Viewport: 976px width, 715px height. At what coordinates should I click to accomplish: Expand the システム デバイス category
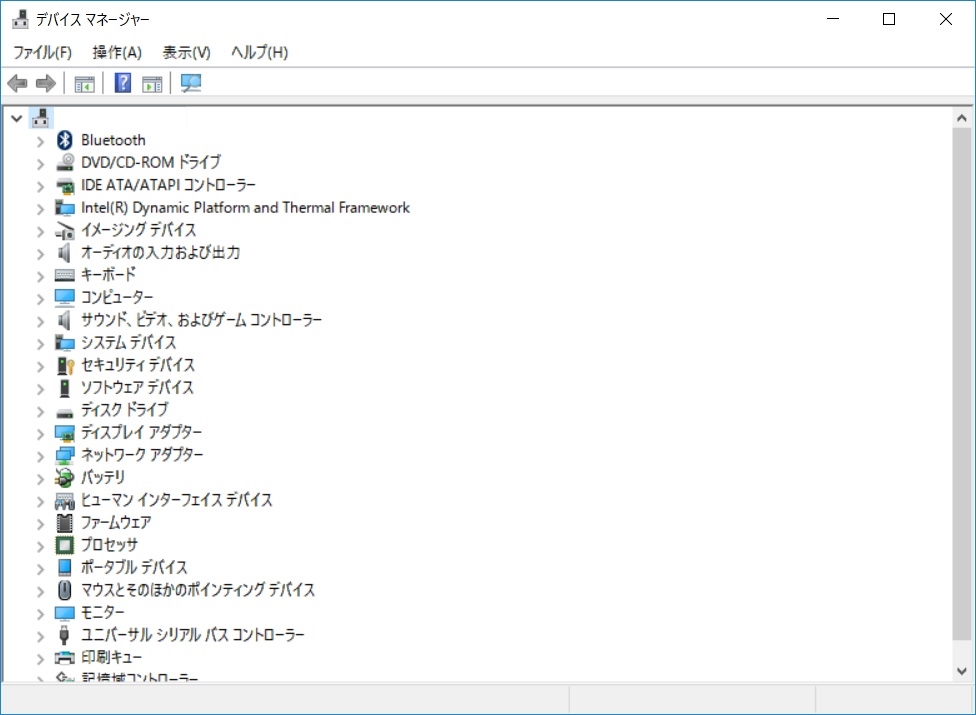point(40,343)
